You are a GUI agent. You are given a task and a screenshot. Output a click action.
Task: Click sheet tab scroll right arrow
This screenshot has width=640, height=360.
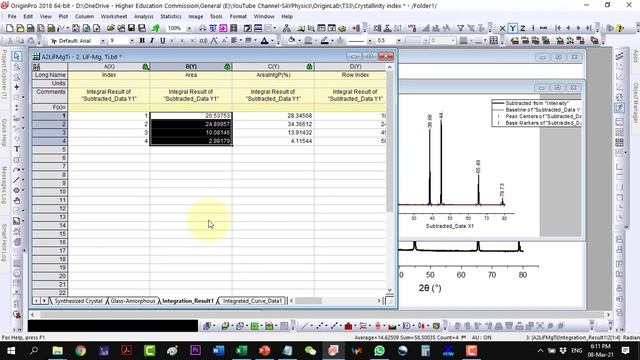pyautogui.click(x=44, y=301)
